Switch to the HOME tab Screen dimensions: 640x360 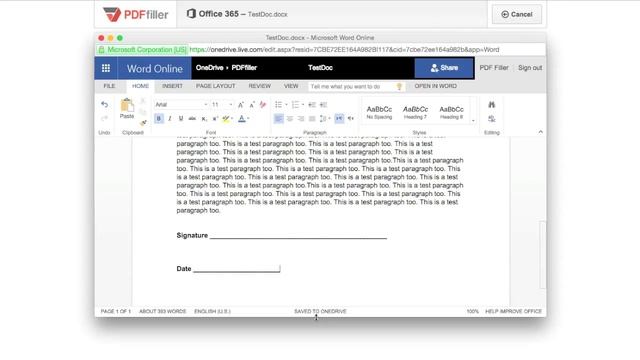click(x=140, y=86)
